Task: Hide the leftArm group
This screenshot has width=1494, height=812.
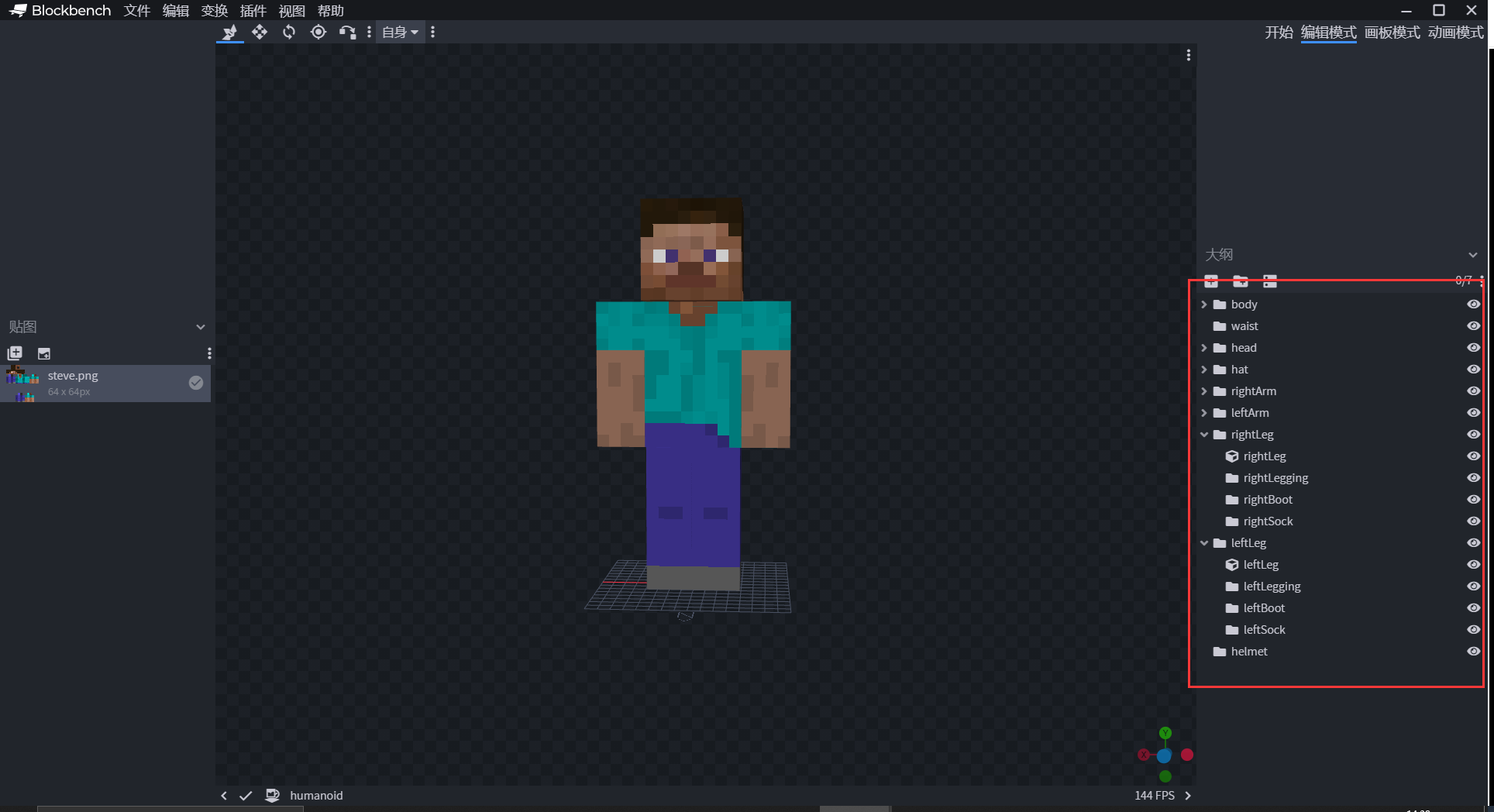Action: coord(1473,413)
